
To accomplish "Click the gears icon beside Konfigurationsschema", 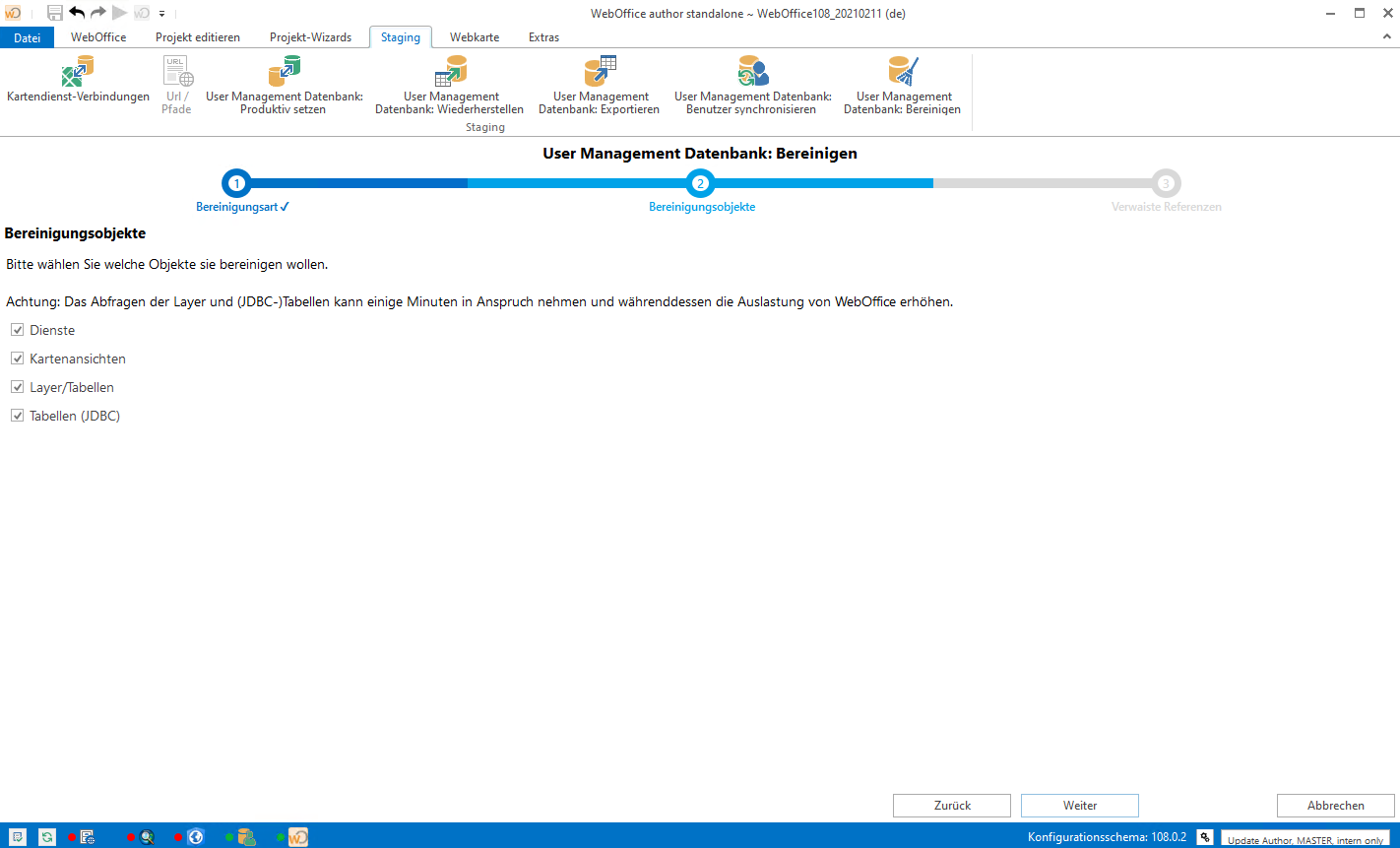I will [1205, 837].
